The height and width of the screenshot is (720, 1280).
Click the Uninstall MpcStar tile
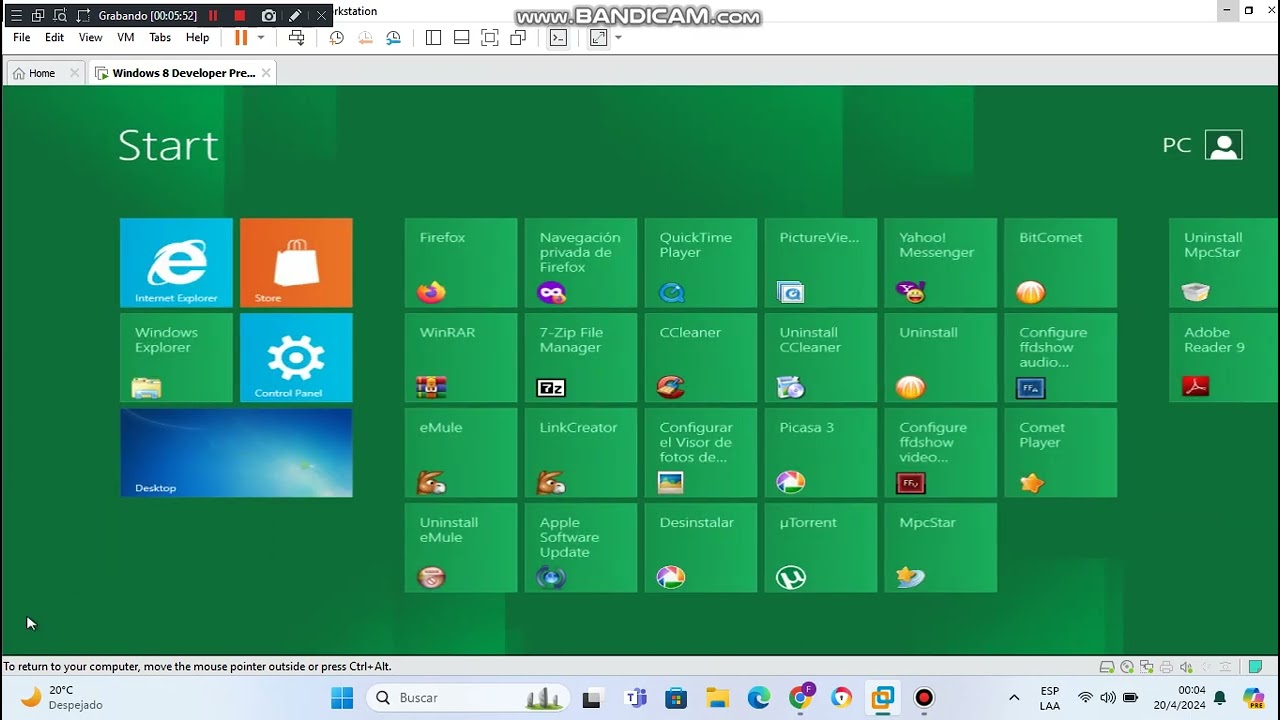click(1224, 262)
